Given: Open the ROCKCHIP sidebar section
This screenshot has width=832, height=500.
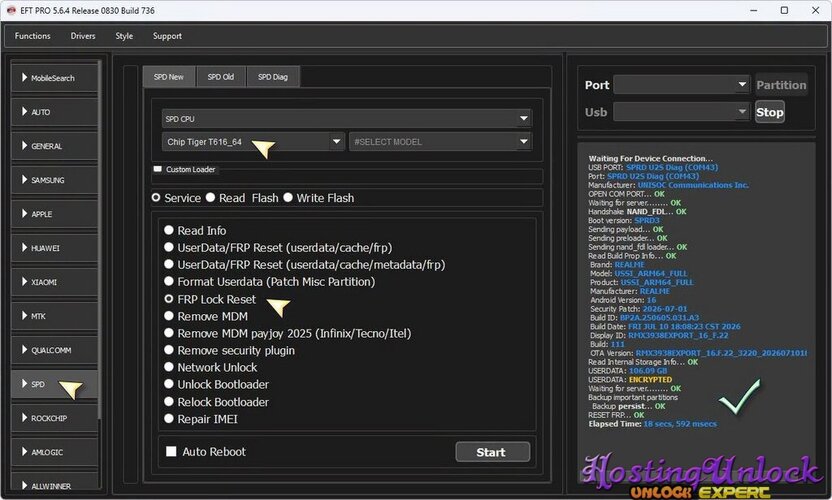Looking at the screenshot, I should pyautogui.click(x=55, y=418).
